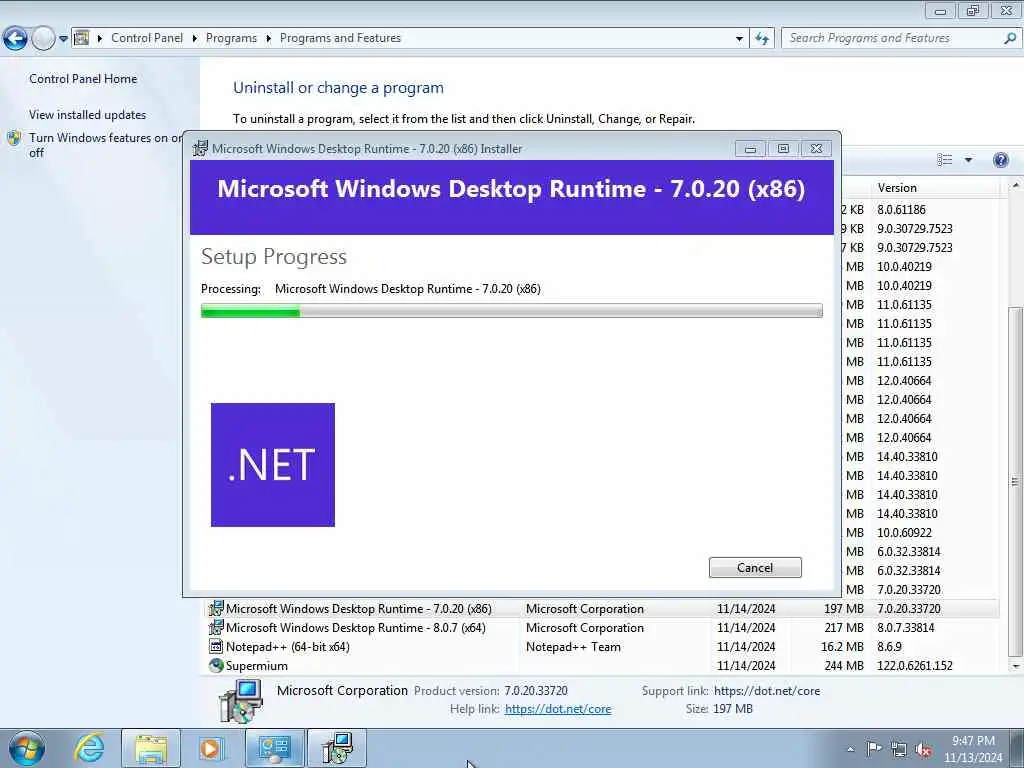
Task: Change view icon in the toolbar
Action: 944,160
